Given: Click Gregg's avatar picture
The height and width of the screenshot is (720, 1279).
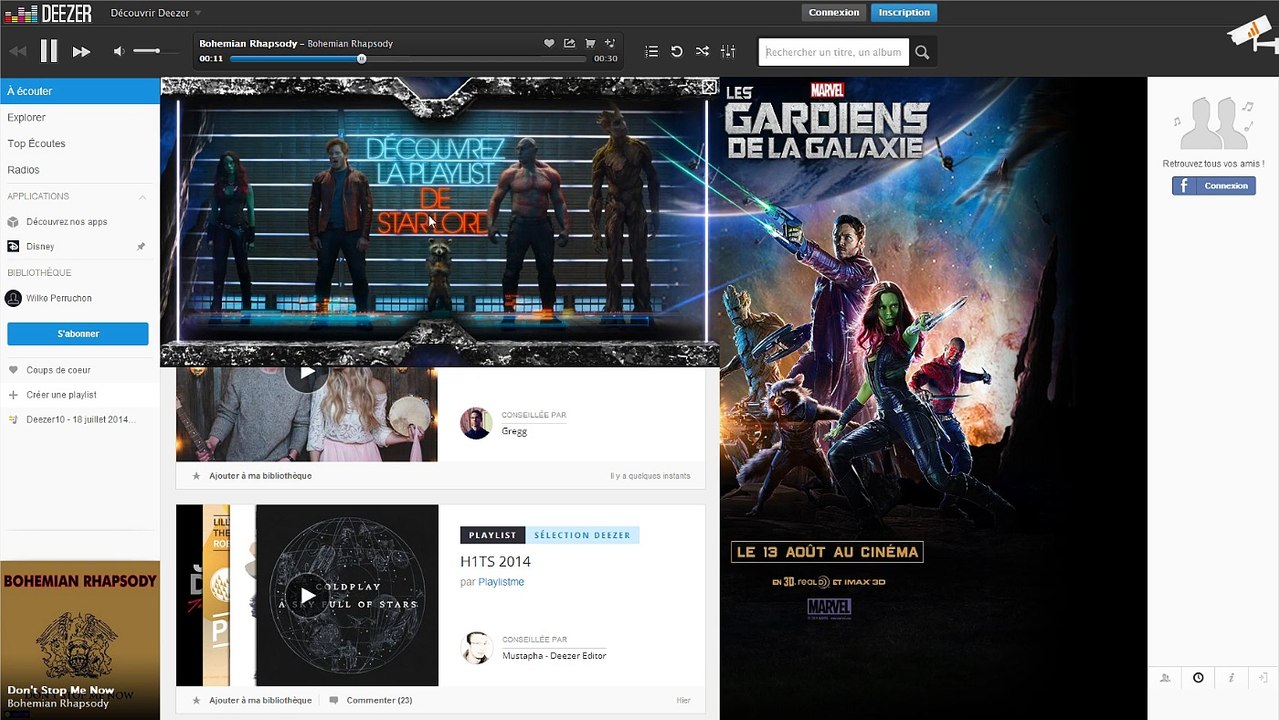Looking at the screenshot, I should point(476,423).
